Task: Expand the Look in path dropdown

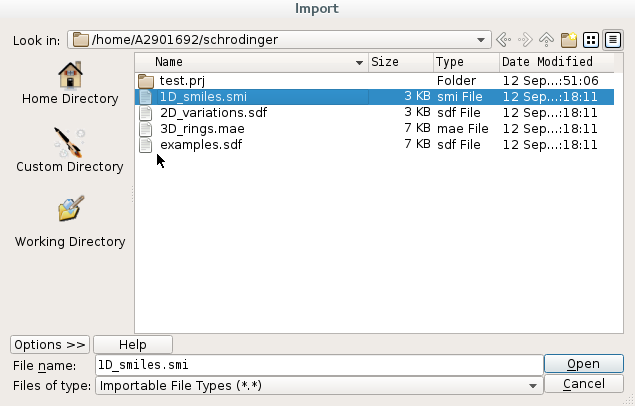Action: point(483,40)
